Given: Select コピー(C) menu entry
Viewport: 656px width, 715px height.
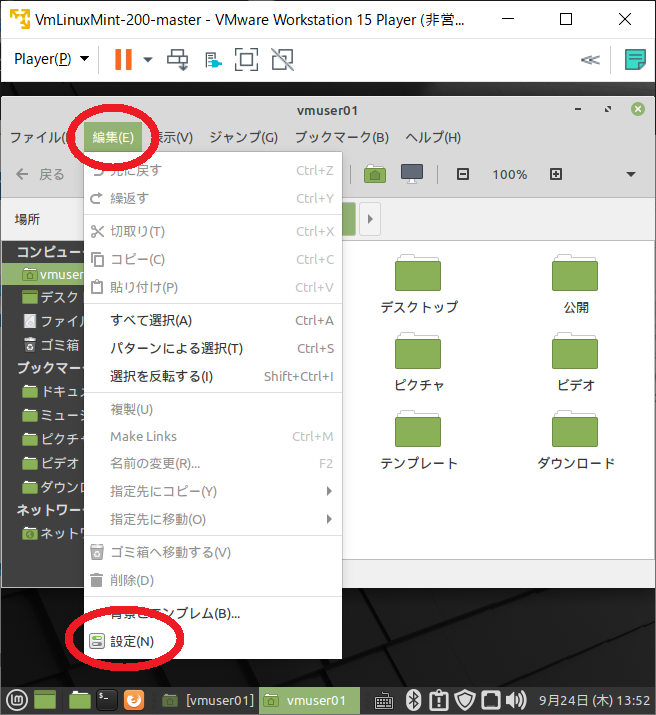Looking at the screenshot, I should coord(213,259).
